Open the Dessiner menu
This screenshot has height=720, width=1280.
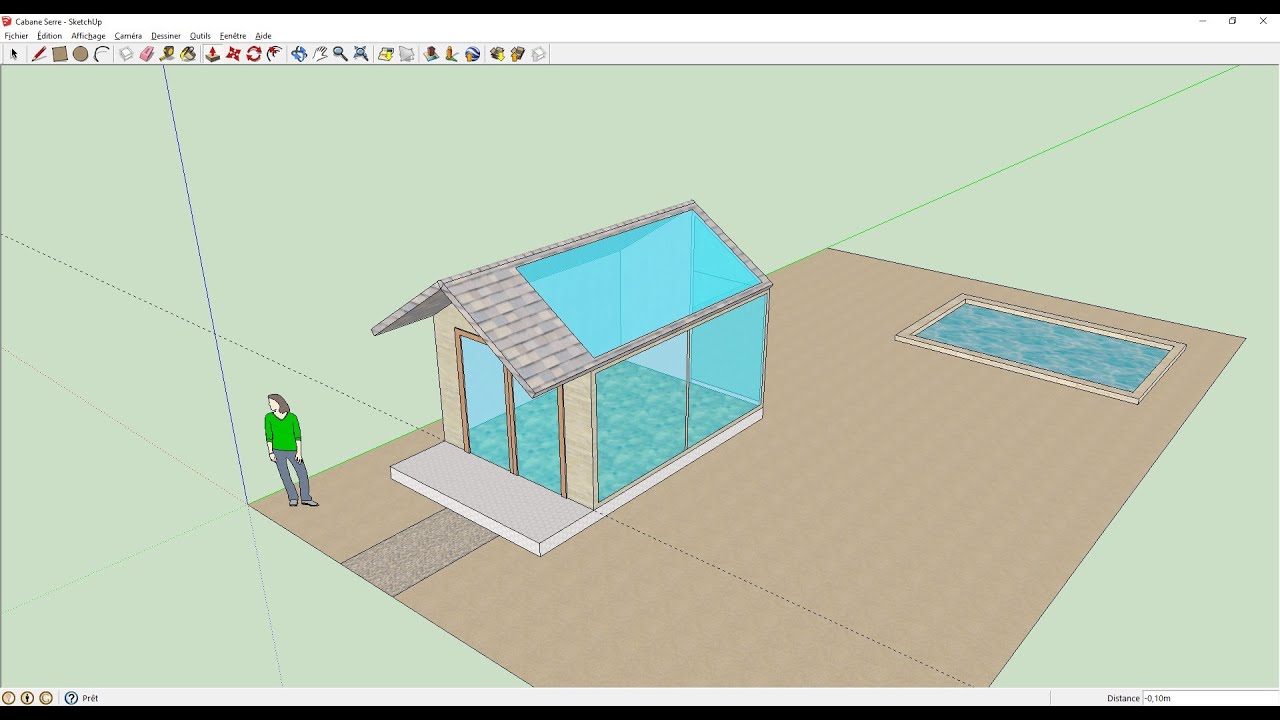pos(166,36)
